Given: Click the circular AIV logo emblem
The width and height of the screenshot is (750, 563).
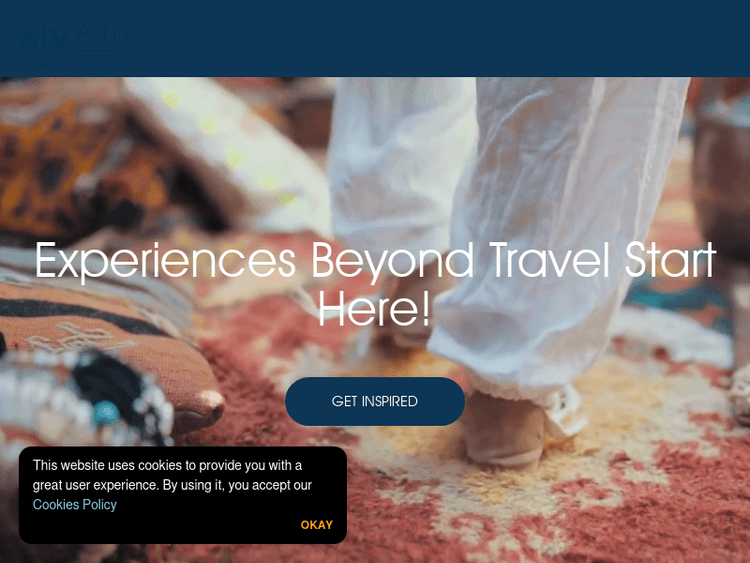Looking at the screenshot, I should coord(44,39).
